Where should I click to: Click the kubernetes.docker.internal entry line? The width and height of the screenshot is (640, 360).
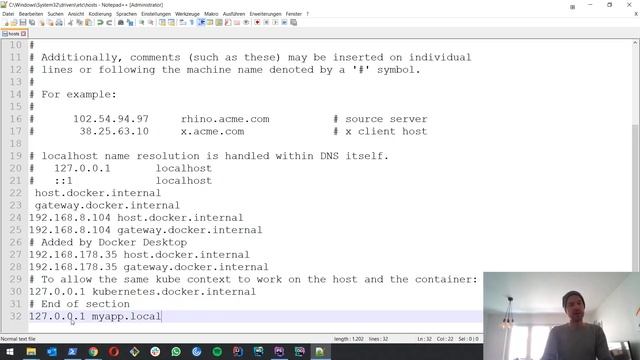142,292
